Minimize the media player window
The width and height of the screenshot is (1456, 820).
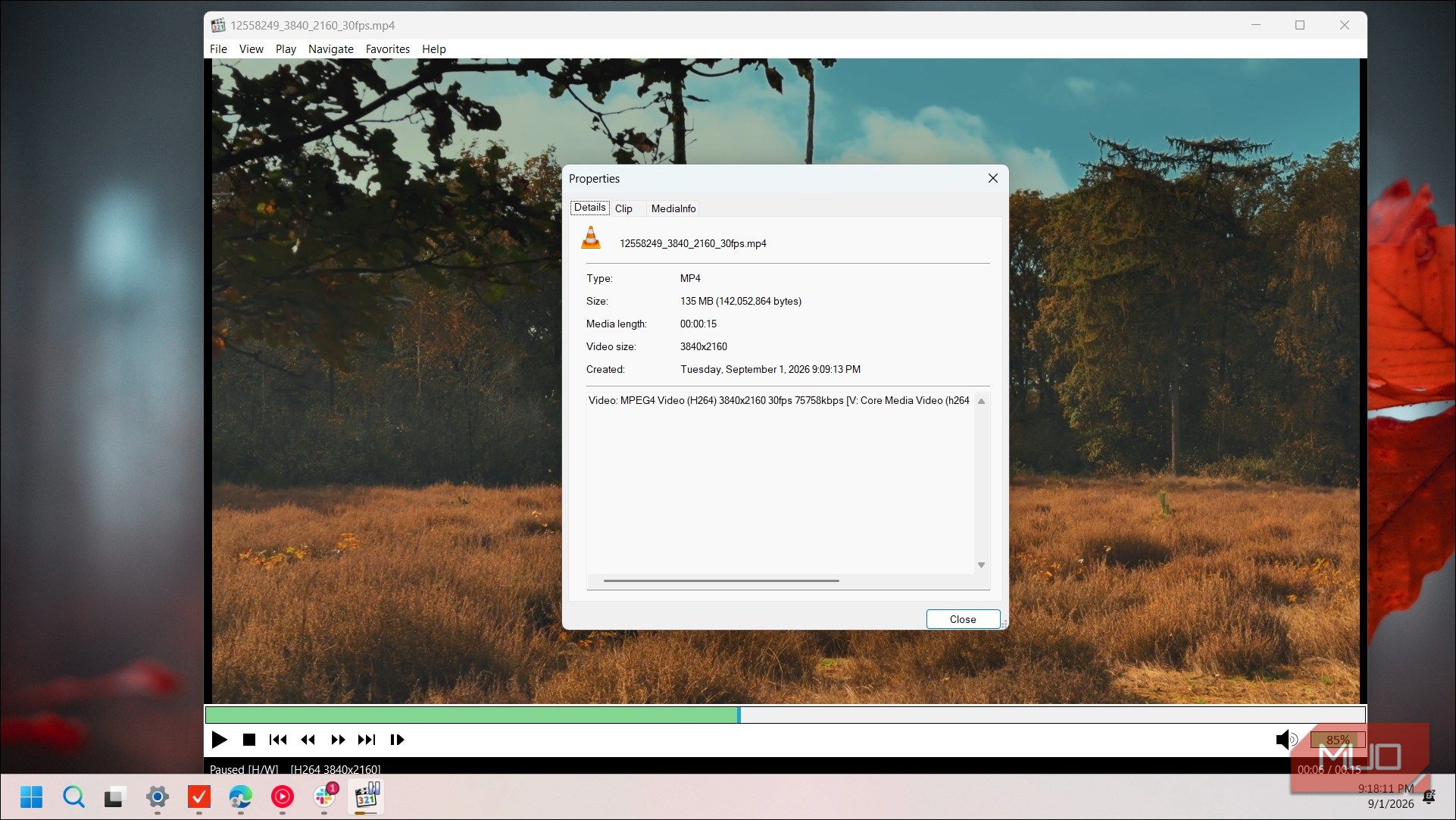pos(1256,25)
